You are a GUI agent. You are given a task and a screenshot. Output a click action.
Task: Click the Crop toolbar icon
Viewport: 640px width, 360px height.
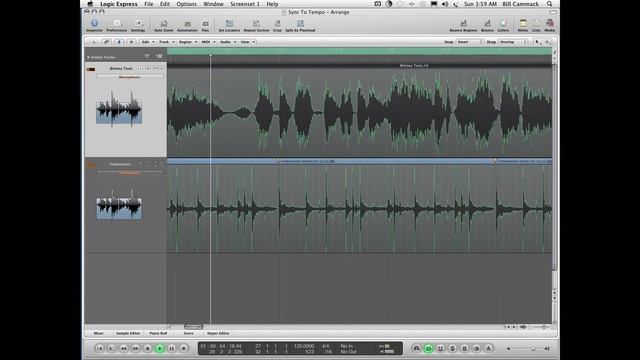(277, 25)
